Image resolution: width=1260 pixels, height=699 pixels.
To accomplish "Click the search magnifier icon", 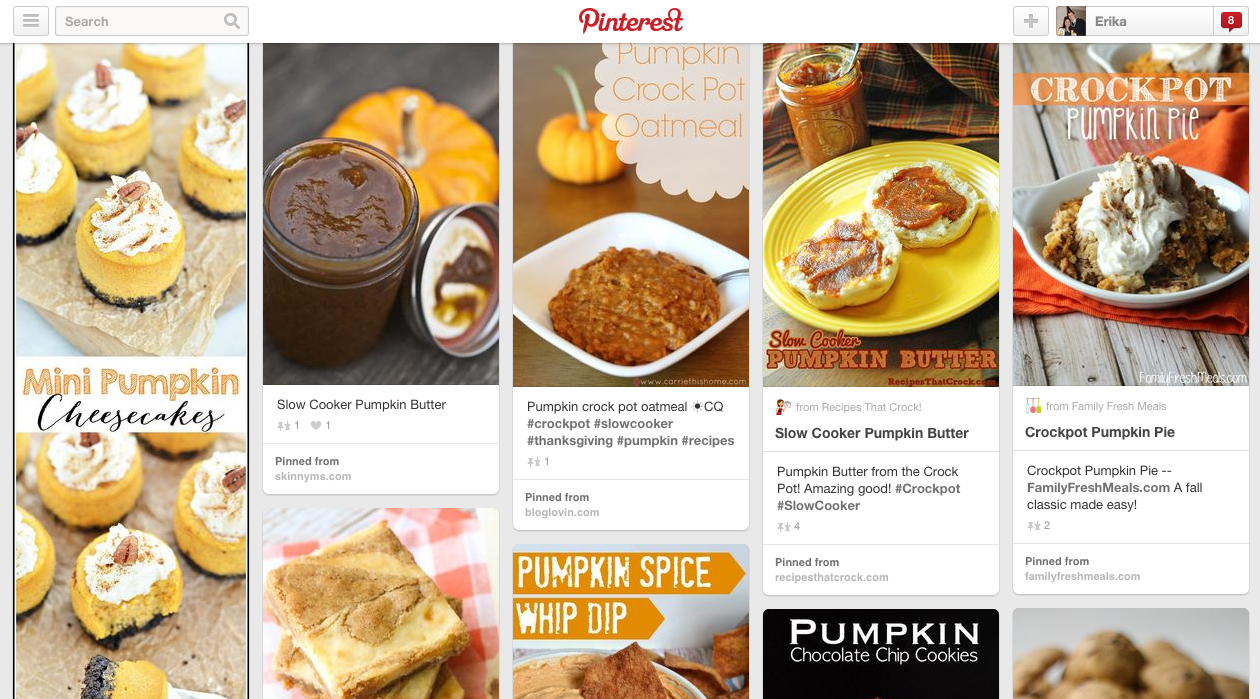I will pos(232,21).
